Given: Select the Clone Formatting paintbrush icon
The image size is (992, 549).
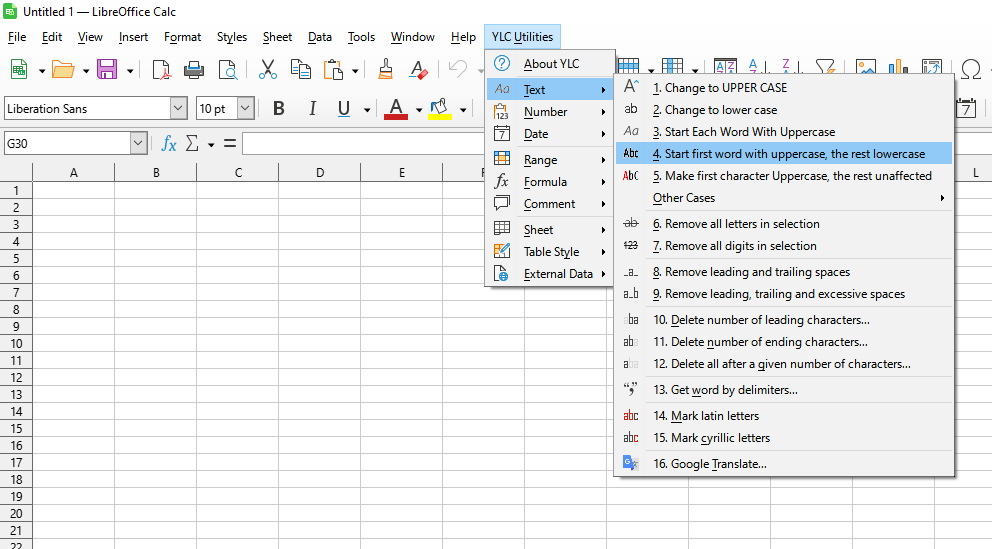Looking at the screenshot, I should tap(386, 69).
